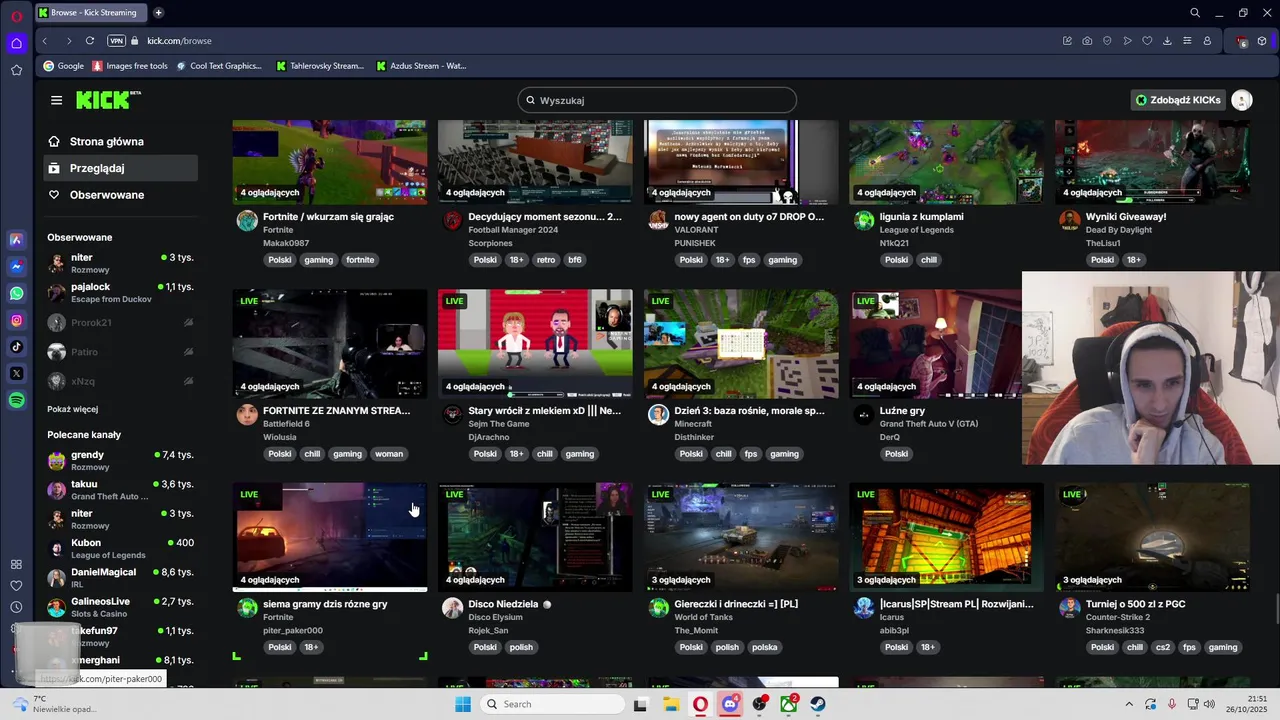Open WhatsApp in Opera sidebar

click(x=16, y=293)
